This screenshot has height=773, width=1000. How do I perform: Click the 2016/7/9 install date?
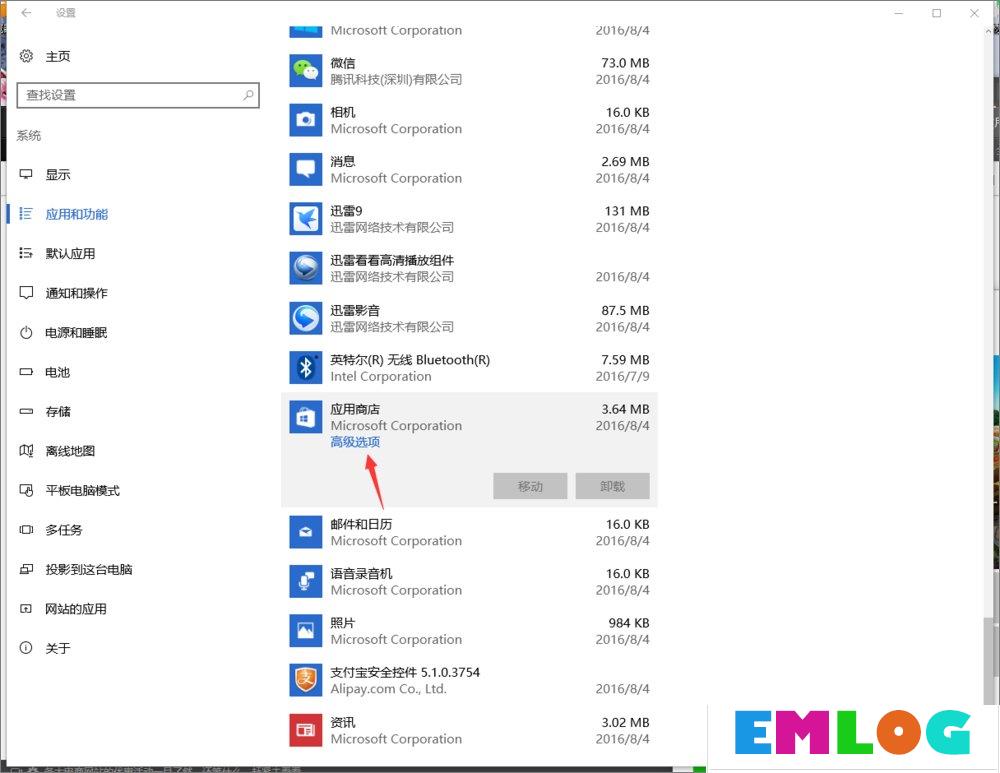[622, 376]
